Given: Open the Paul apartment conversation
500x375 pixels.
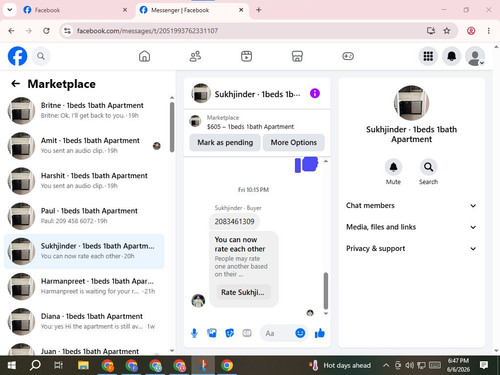Looking at the screenshot, I should click(x=84, y=216).
